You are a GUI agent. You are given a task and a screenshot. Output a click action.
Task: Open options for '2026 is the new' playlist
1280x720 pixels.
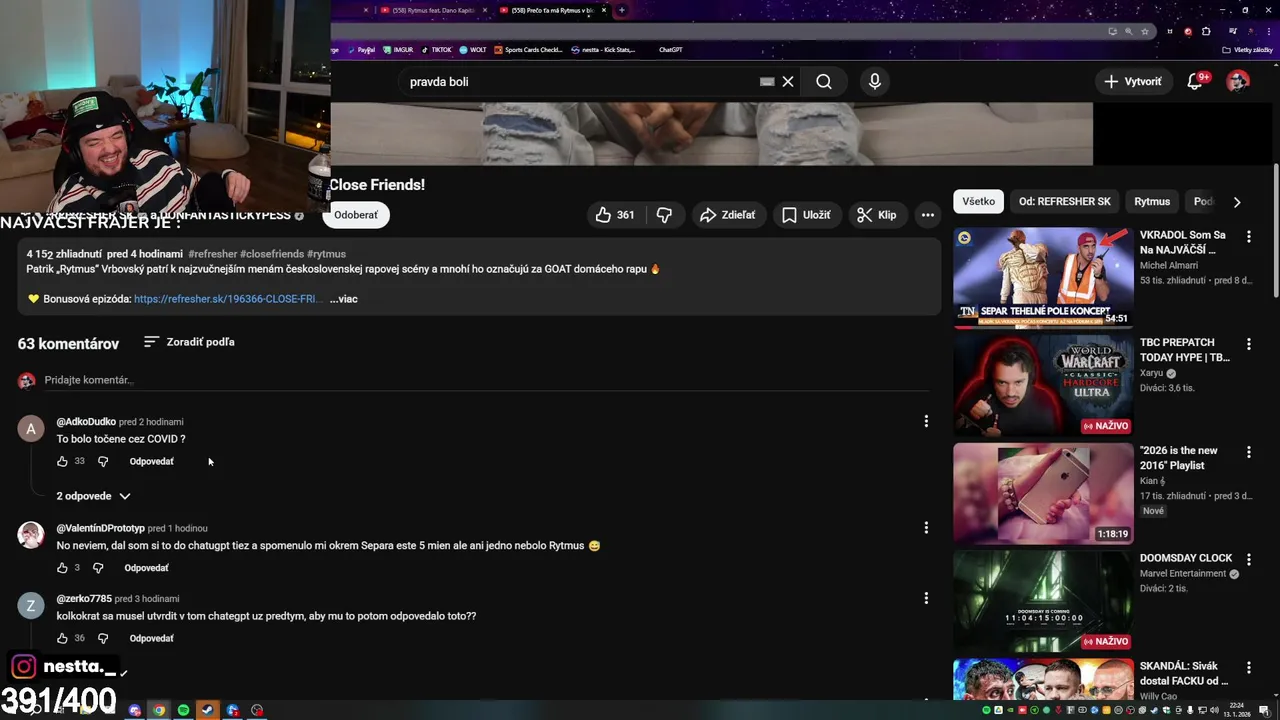[x=1248, y=452]
